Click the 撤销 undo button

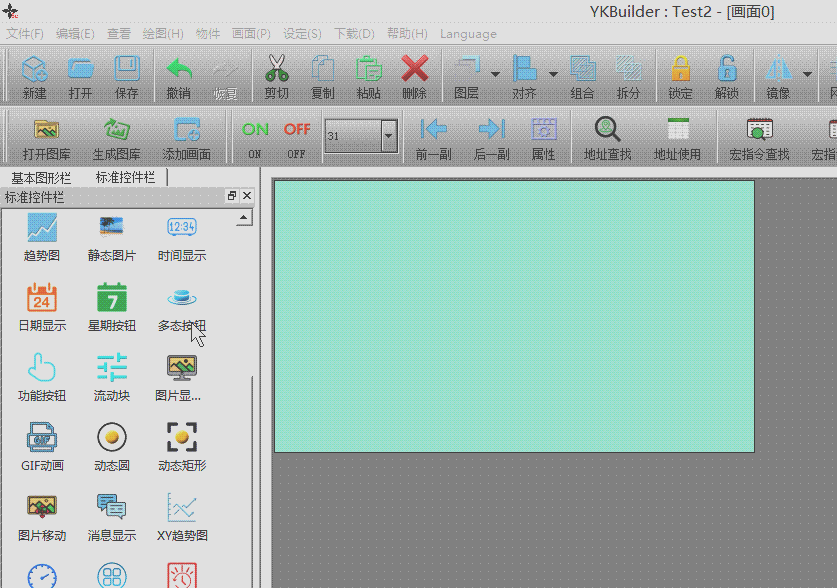(179, 76)
